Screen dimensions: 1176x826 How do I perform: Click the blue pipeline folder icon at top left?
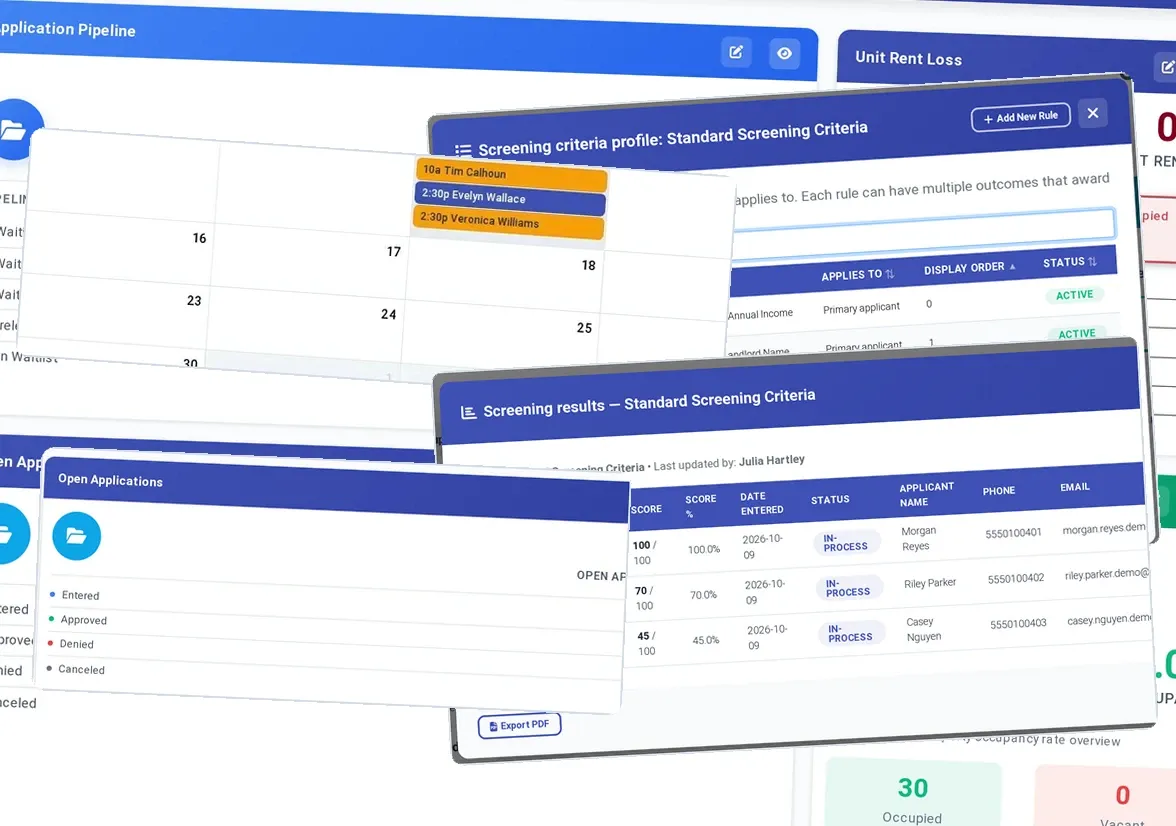coord(16,129)
